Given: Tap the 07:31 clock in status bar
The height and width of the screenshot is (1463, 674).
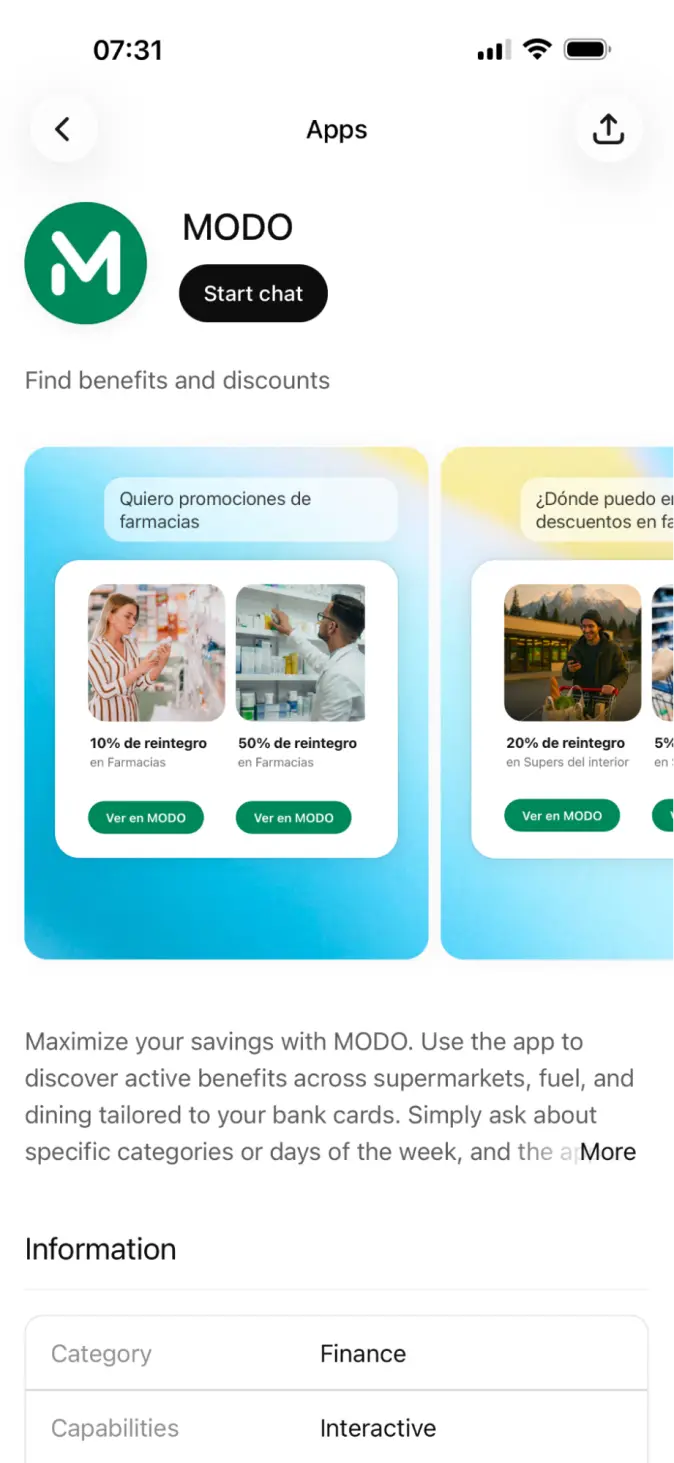Looking at the screenshot, I should point(128,50).
